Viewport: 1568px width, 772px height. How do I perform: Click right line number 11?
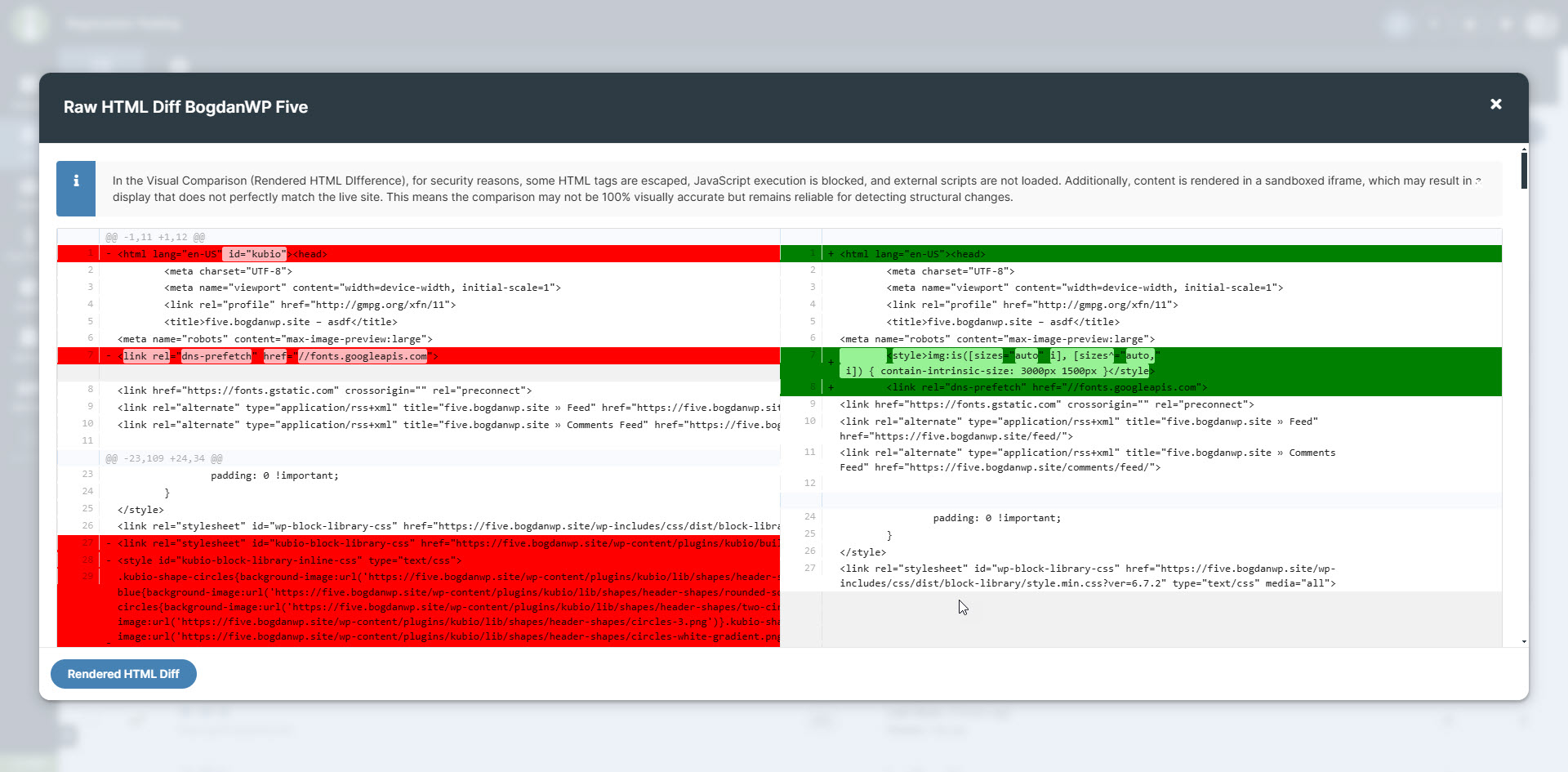tap(810, 452)
